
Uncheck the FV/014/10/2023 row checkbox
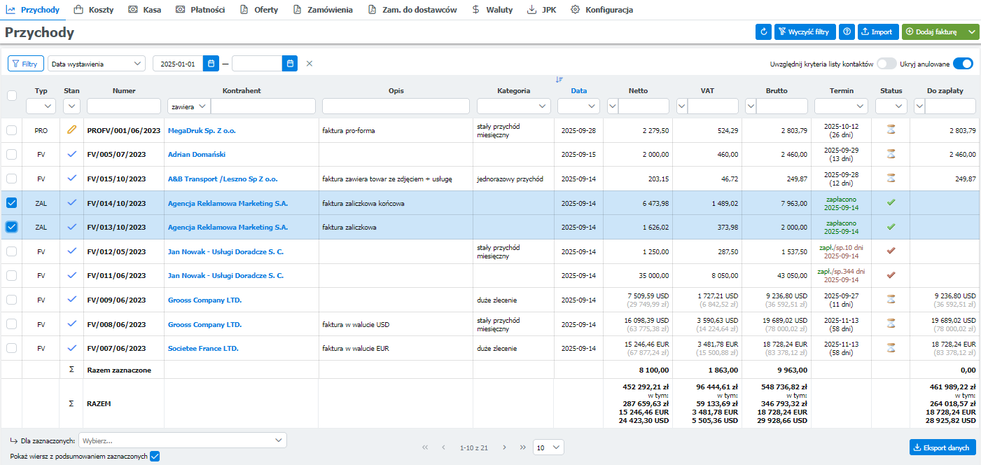(x=12, y=202)
